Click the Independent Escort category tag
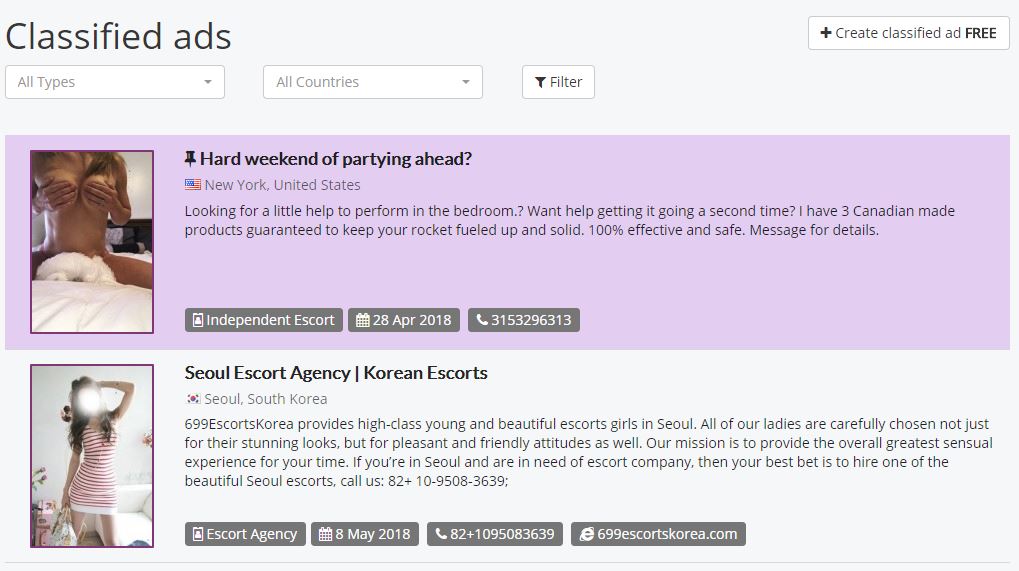The height and width of the screenshot is (571, 1019). [264, 320]
